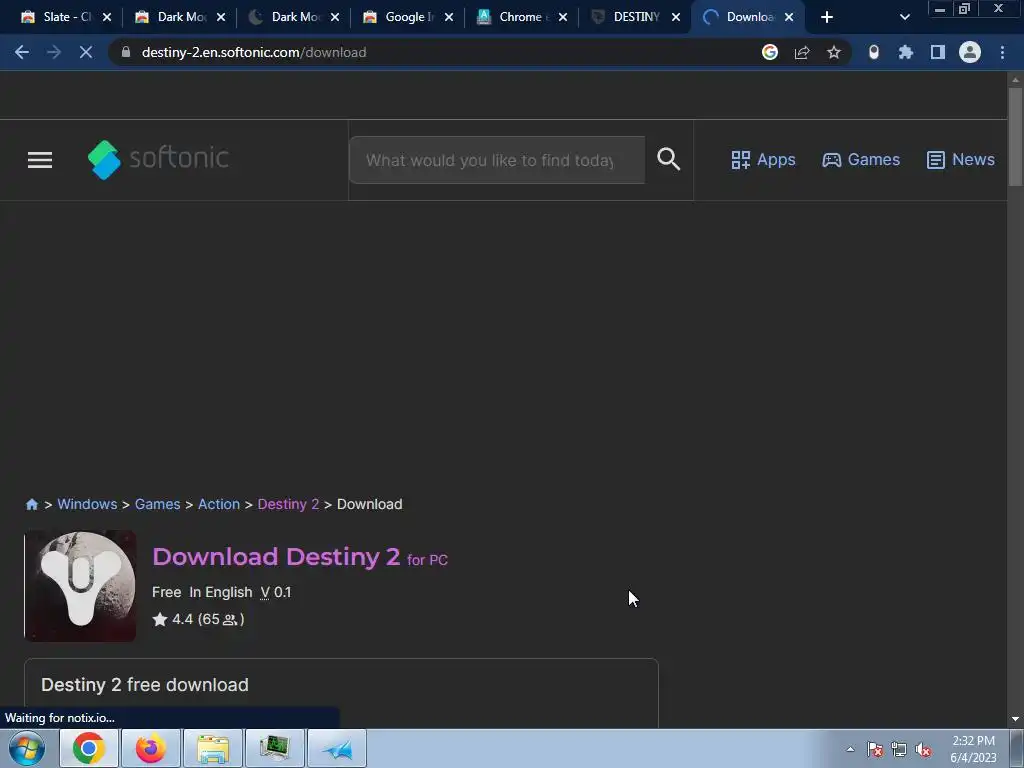Click the muted volume tray icon
This screenshot has height=768, width=1024.
[923, 749]
